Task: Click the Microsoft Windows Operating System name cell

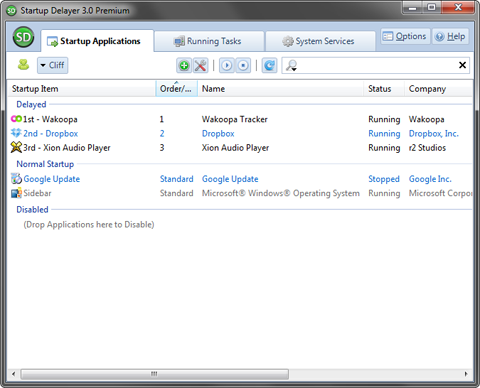Action: pos(281,193)
